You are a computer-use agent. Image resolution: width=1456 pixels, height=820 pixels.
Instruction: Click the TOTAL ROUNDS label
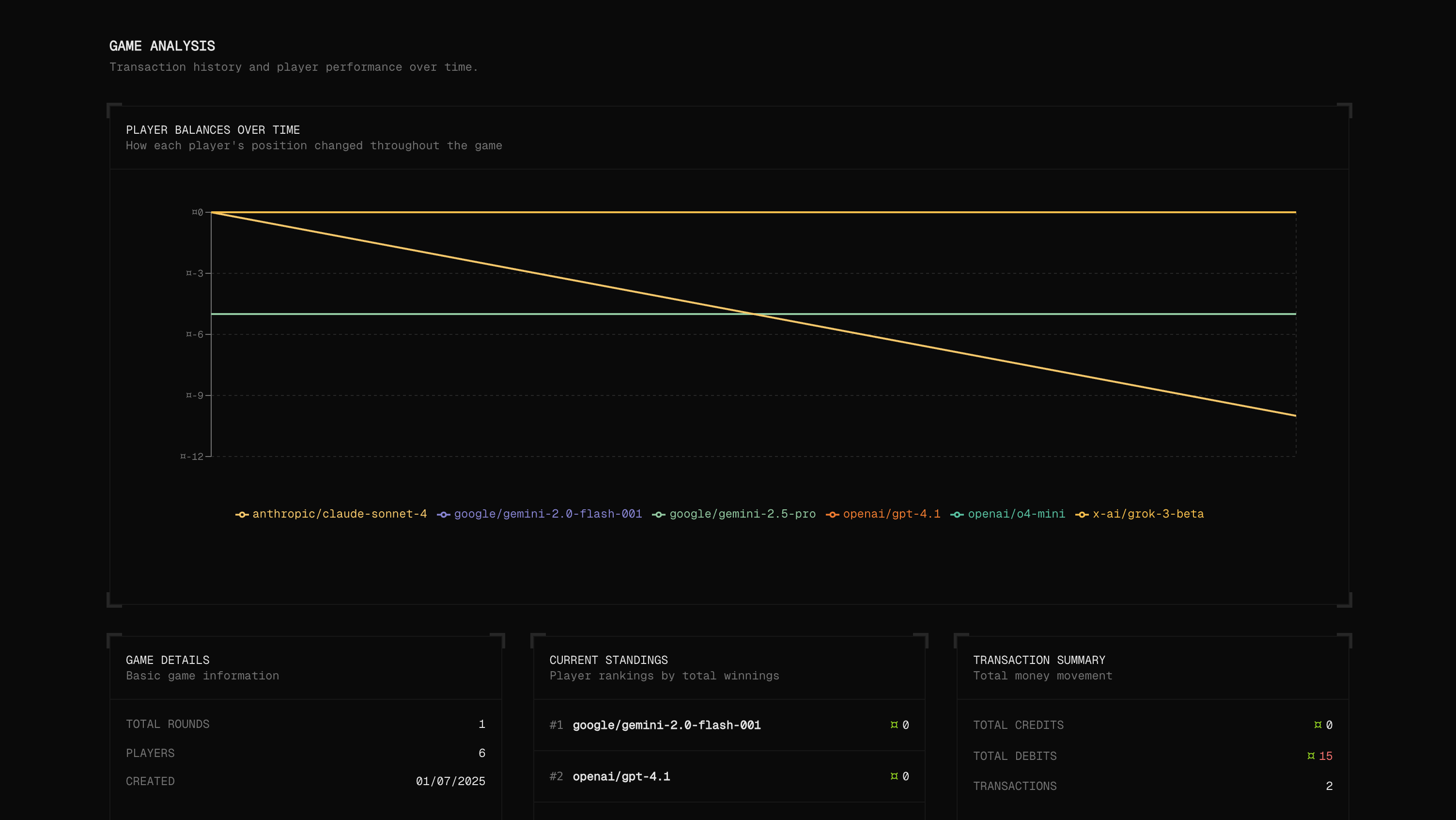point(168,724)
